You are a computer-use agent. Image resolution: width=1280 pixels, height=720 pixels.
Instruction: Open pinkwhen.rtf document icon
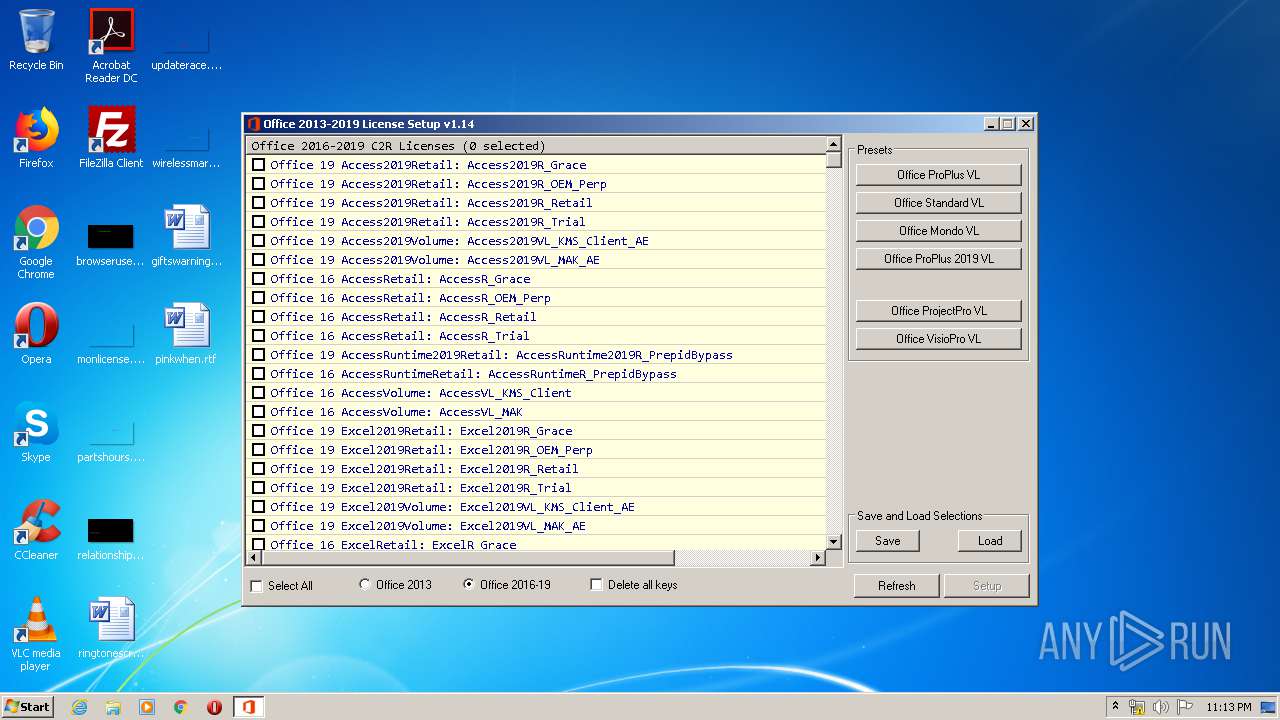point(187,334)
